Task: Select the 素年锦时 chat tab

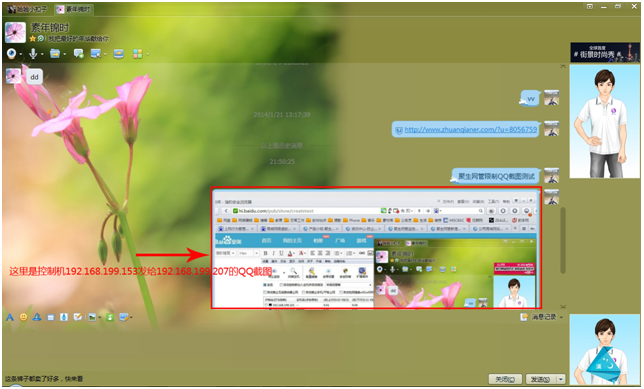Action: (x=74, y=9)
